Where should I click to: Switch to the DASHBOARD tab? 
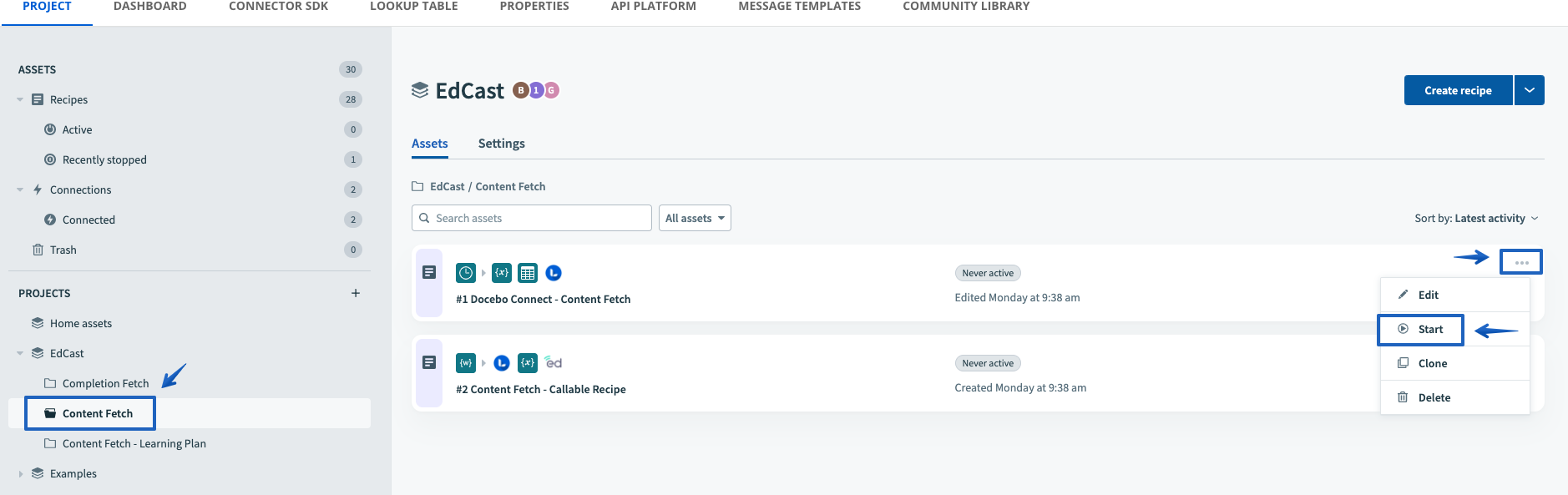click(150, 7)
